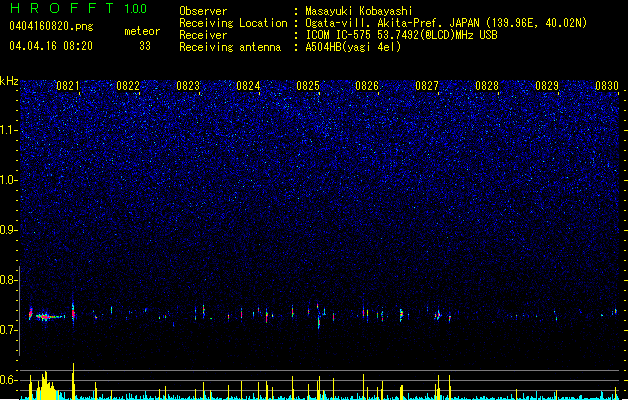Click the 0828 time marker
This screenshot has height=400, width=629.
tap(487, 86)
